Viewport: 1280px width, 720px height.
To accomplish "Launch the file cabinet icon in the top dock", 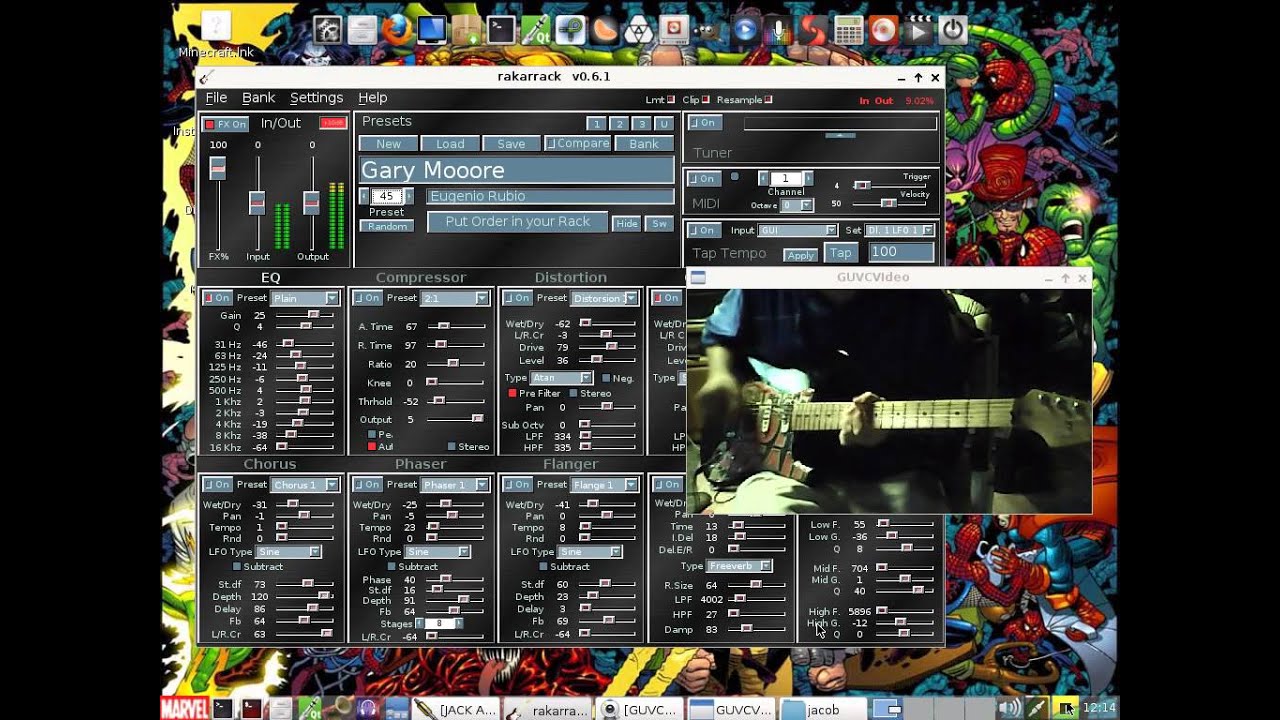I will point(362,29).
